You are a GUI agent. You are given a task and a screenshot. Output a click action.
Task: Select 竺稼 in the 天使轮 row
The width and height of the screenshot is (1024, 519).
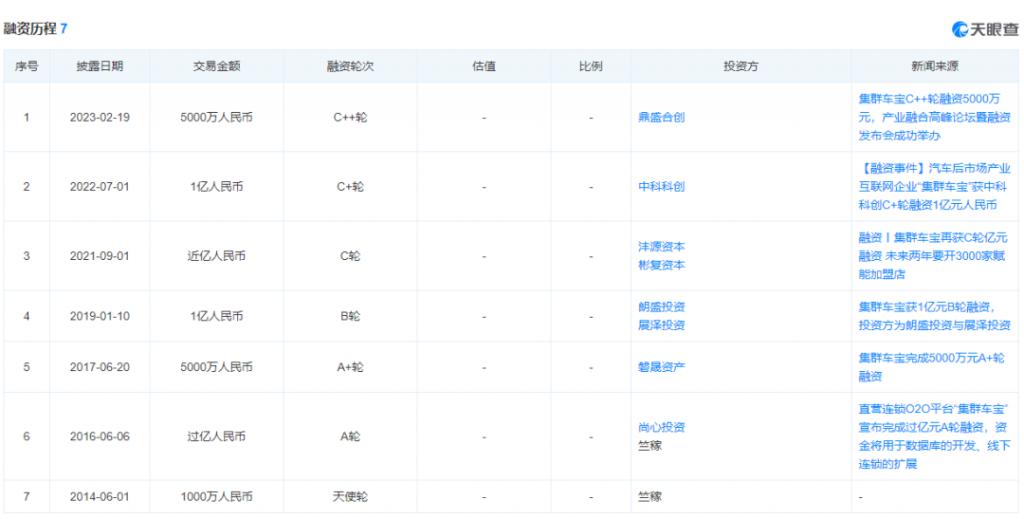coord(650,496)
